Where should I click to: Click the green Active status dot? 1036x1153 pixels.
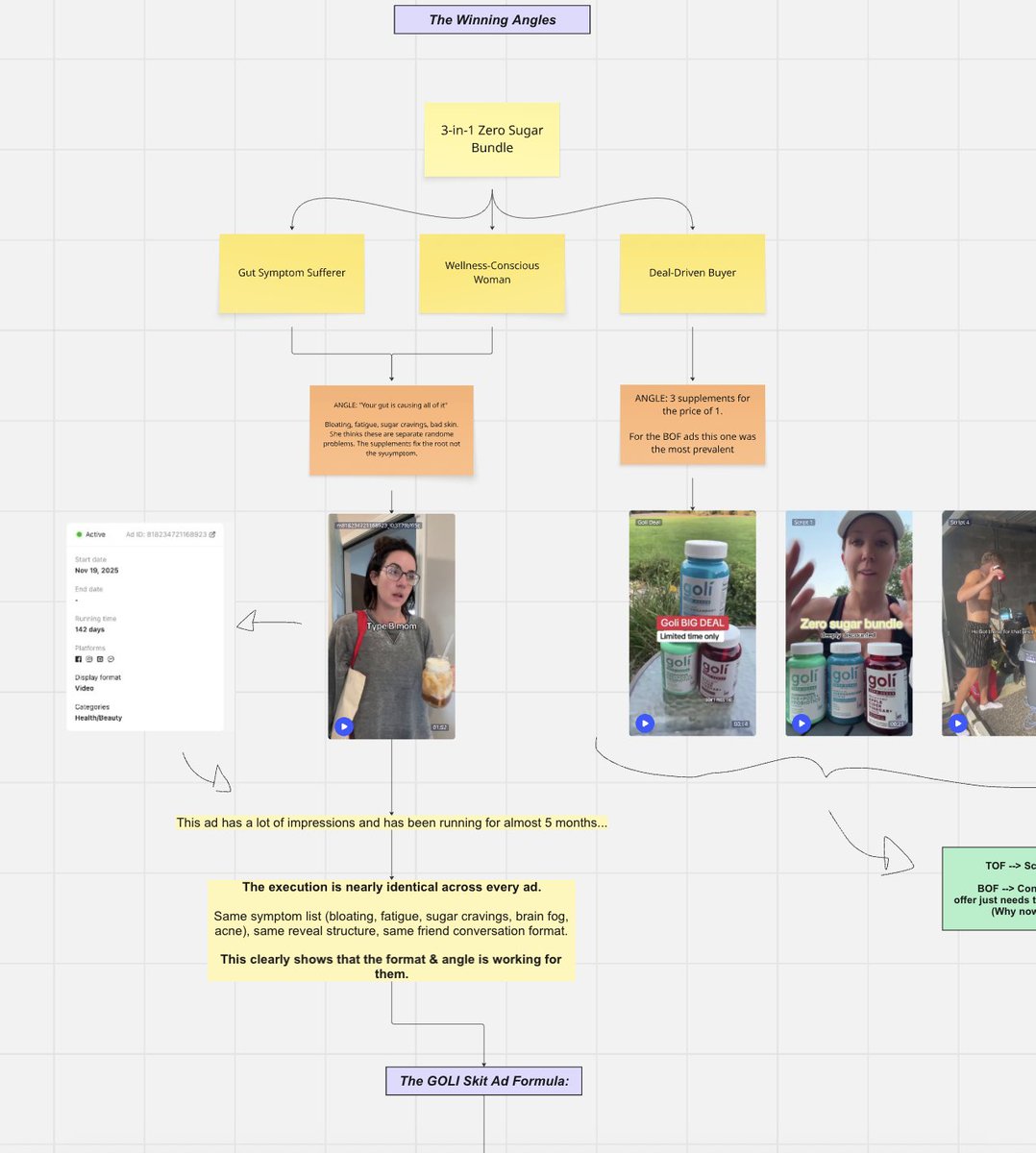[x=79, y=534]
